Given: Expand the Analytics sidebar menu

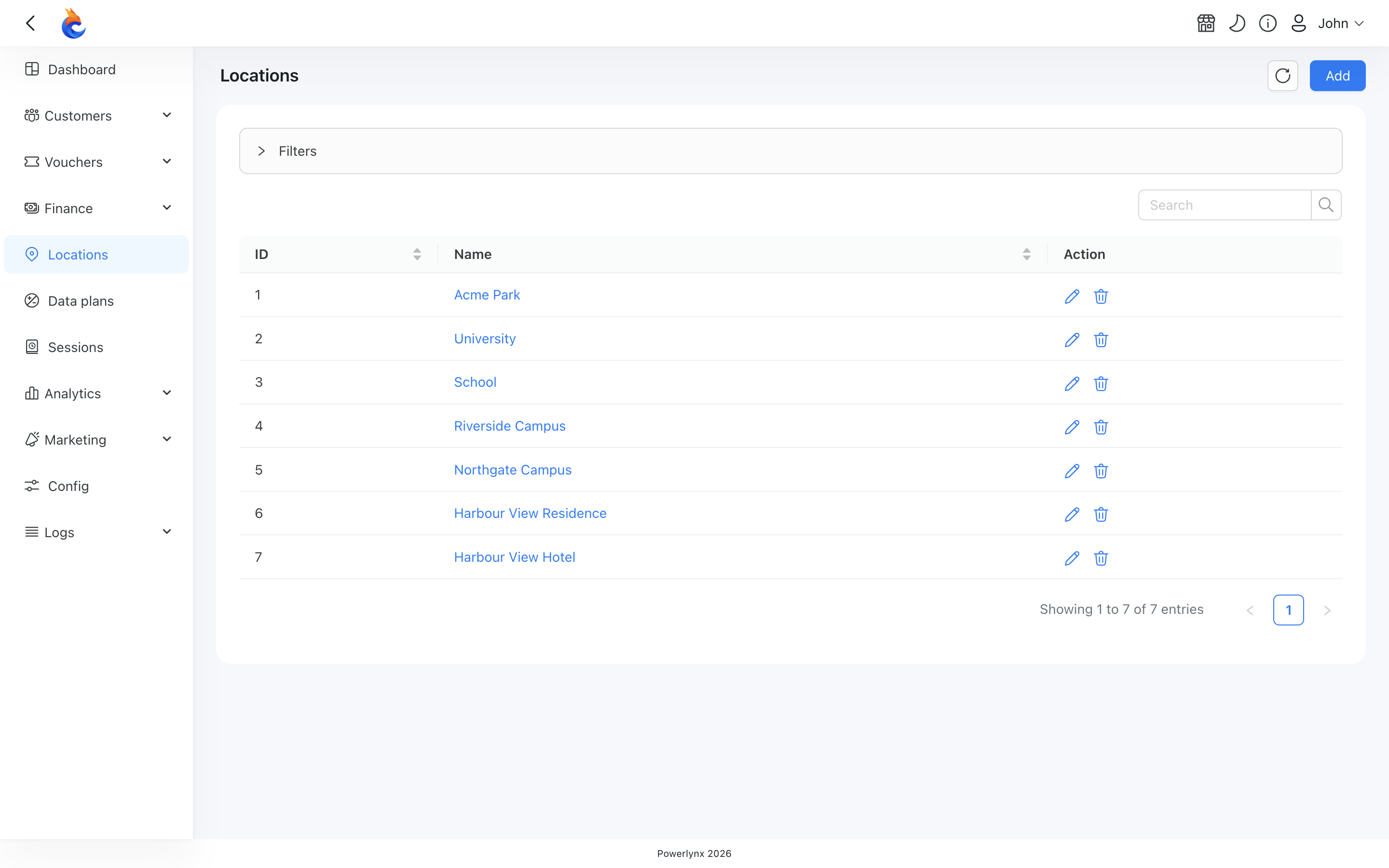Looking at the screenshot, I should 96,393.
